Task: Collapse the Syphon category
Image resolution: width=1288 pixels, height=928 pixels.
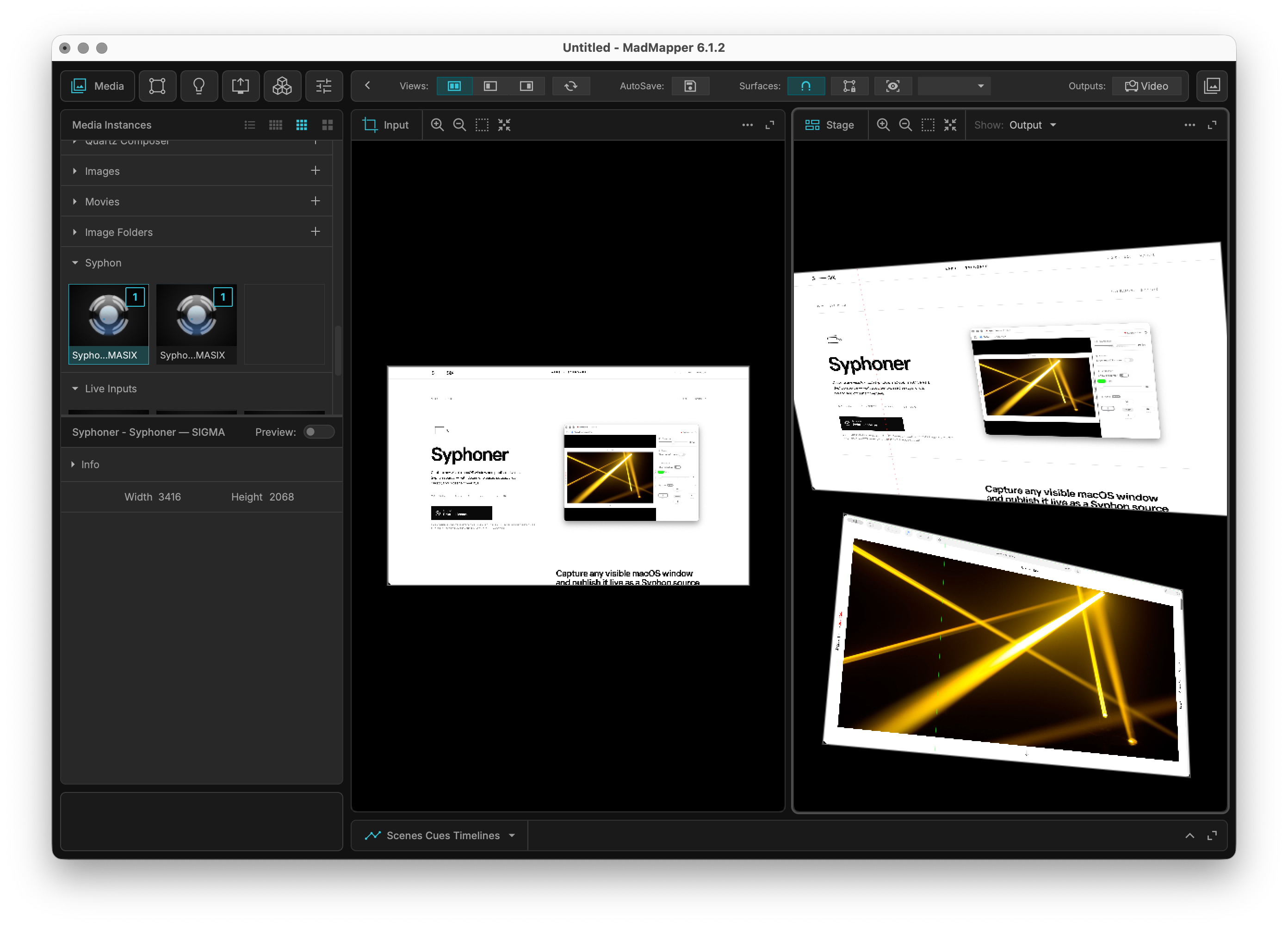Action: point(75,263)
